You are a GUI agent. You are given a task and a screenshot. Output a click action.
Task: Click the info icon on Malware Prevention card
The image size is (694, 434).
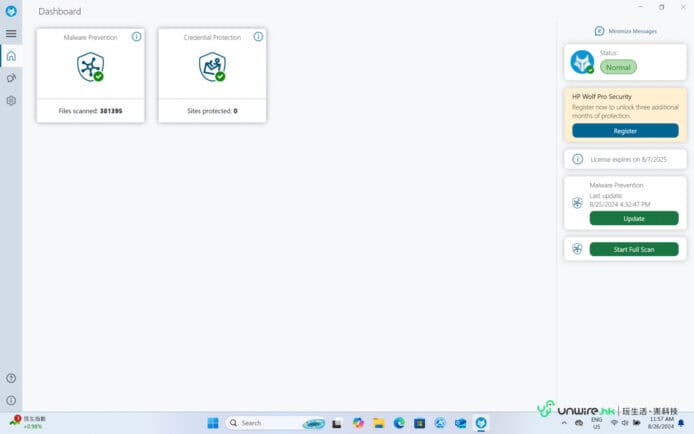[x=136, y=37]
